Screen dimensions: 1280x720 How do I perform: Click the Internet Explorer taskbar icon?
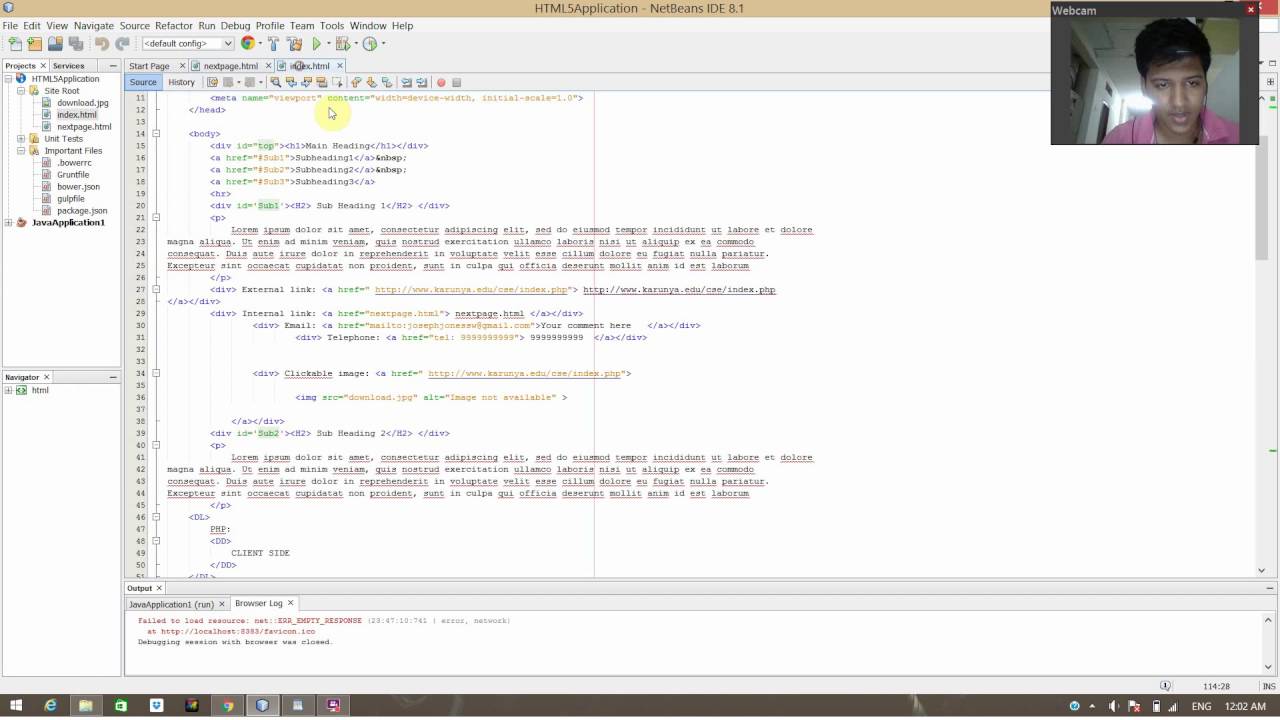point(51,705)
